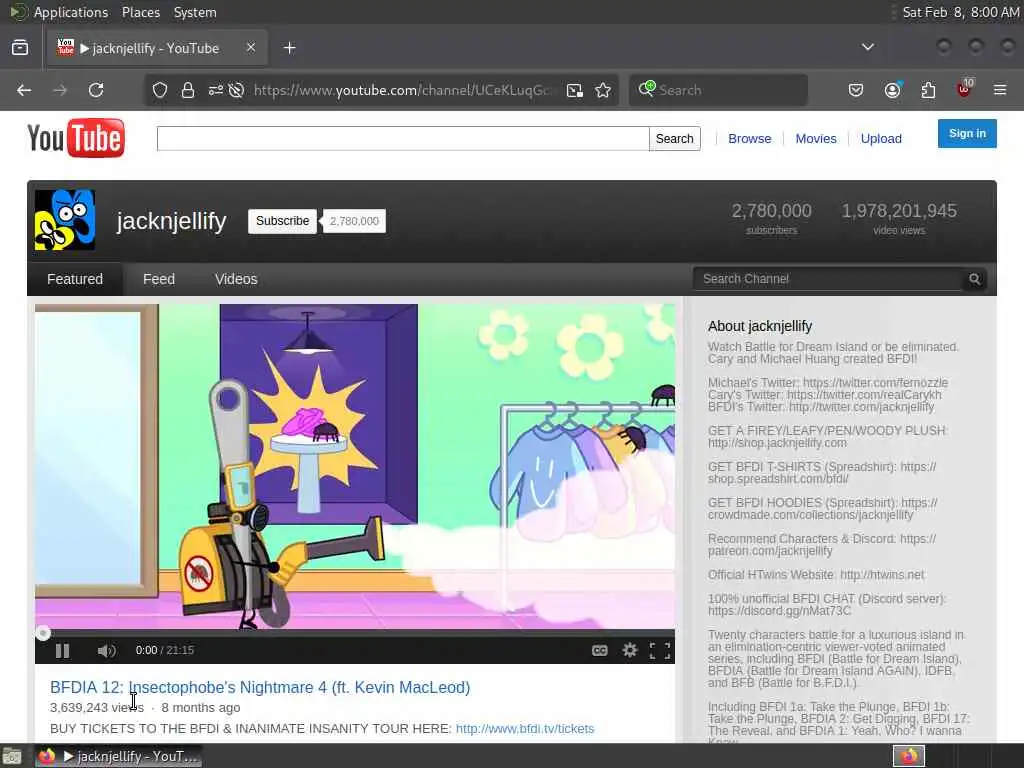
Task: Enter fullscreen mode on the video
Action: pos(660,650)
